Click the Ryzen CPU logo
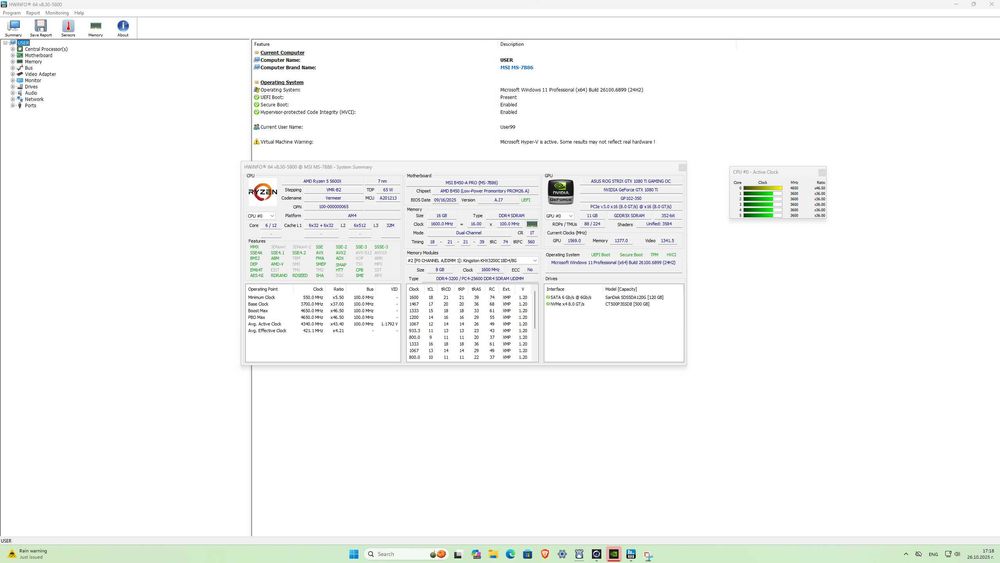 tap(263, 191)
